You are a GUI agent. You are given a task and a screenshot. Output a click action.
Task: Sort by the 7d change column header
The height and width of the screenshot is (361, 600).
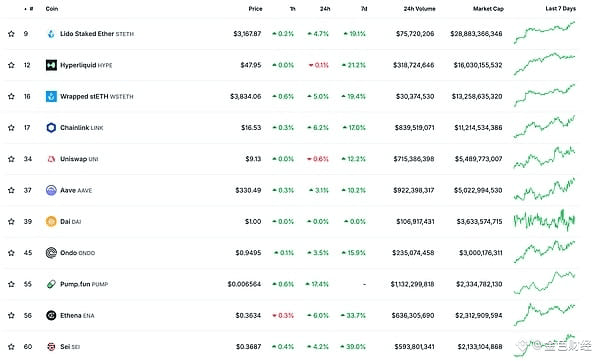364,8
